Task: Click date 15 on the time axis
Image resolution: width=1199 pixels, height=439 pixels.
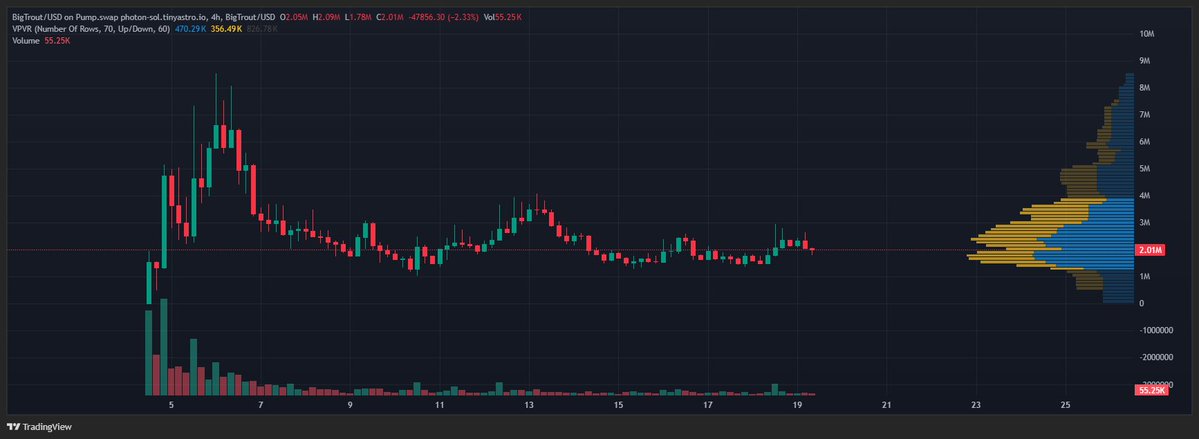Action: click(619, 405)
